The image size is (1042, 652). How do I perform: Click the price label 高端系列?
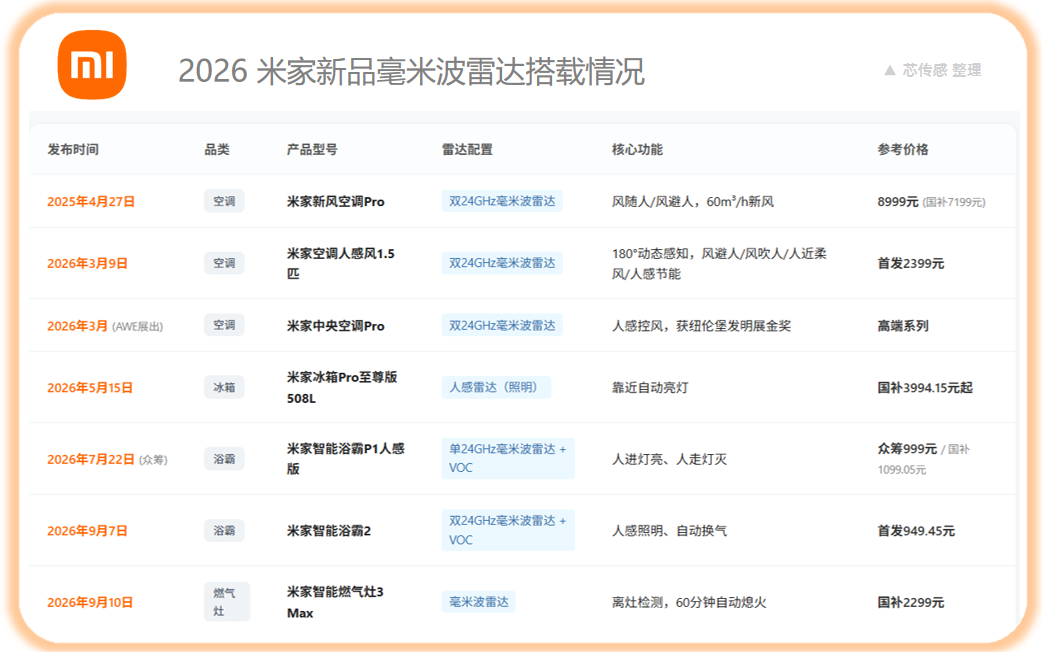pos(903,326)
